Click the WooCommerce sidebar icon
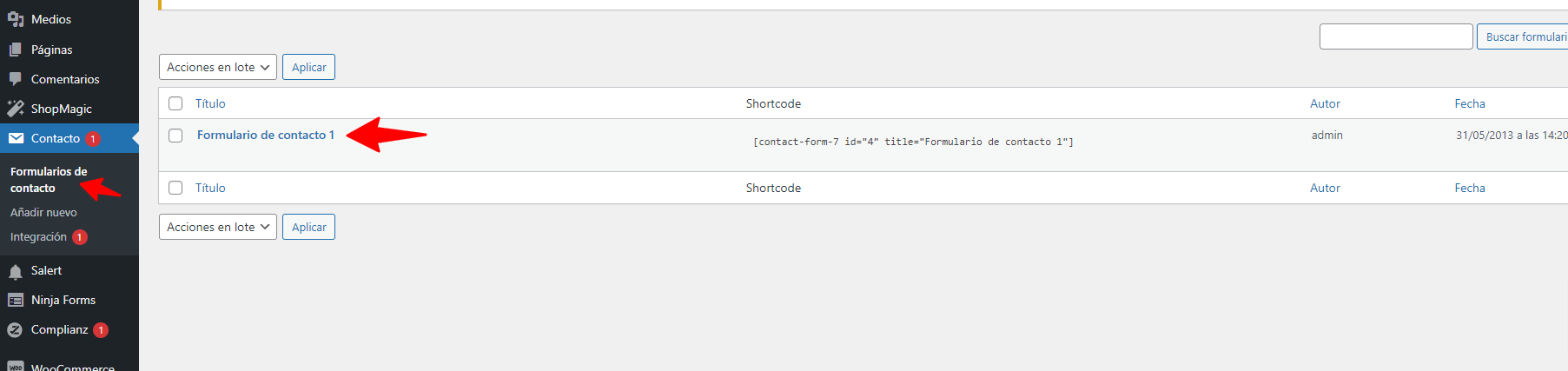Screen dimensions: 1568x371 point(16,367)
